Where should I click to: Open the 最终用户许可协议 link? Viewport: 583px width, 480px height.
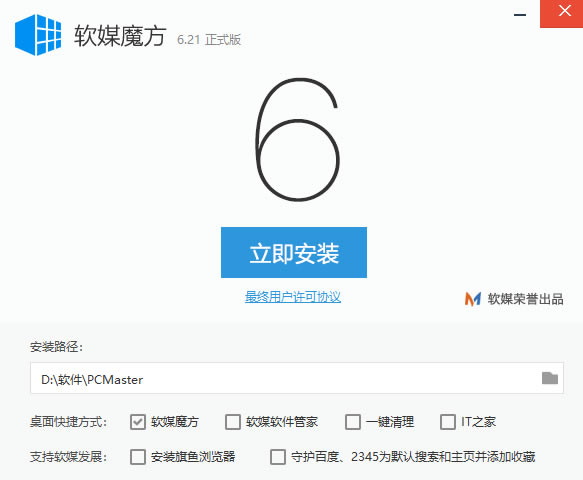pyautogui.click(x=293, y=297)
